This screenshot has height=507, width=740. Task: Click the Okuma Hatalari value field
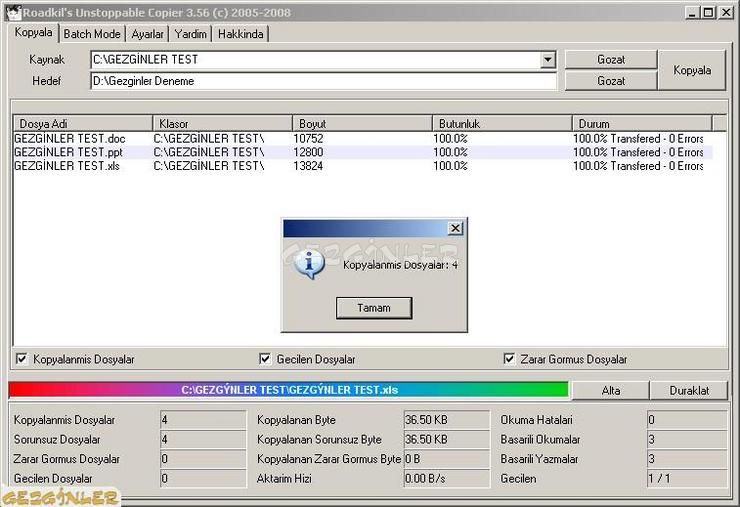click(687, 420)
